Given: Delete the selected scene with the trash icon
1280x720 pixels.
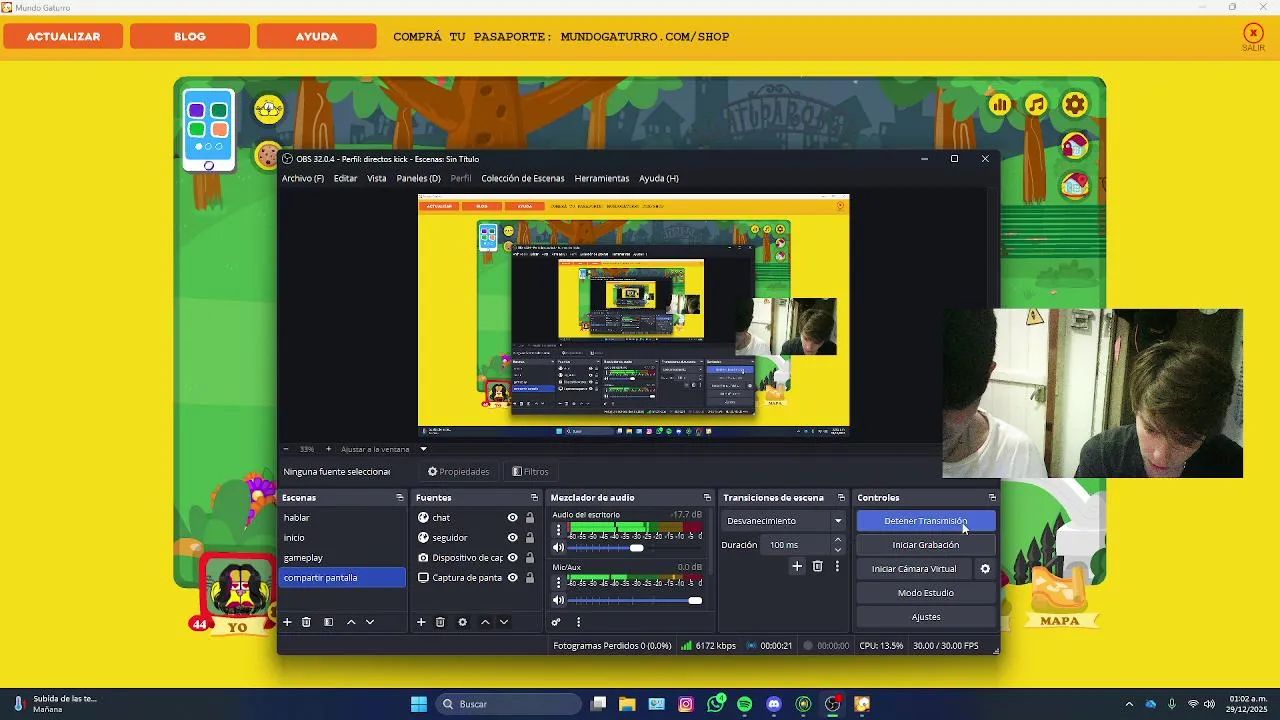Looking at the screenshot, I should tap(307, 622).
